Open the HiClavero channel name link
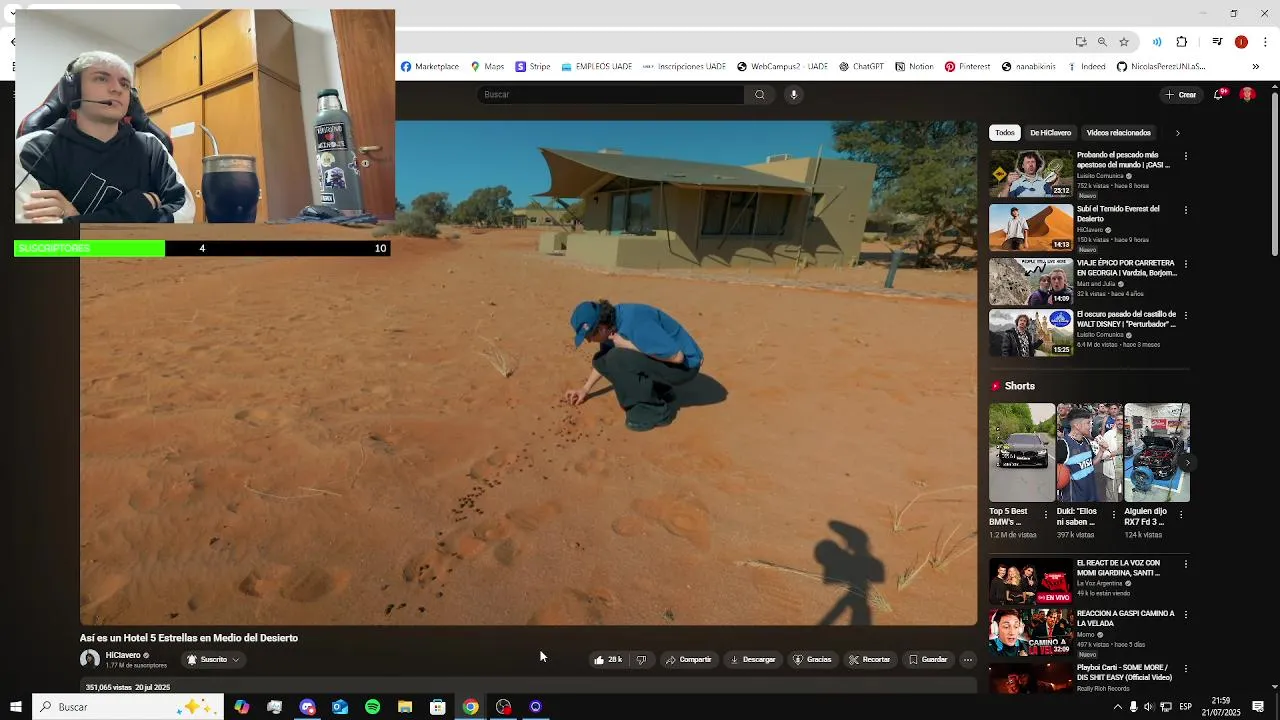 click(x=123, y=655)
